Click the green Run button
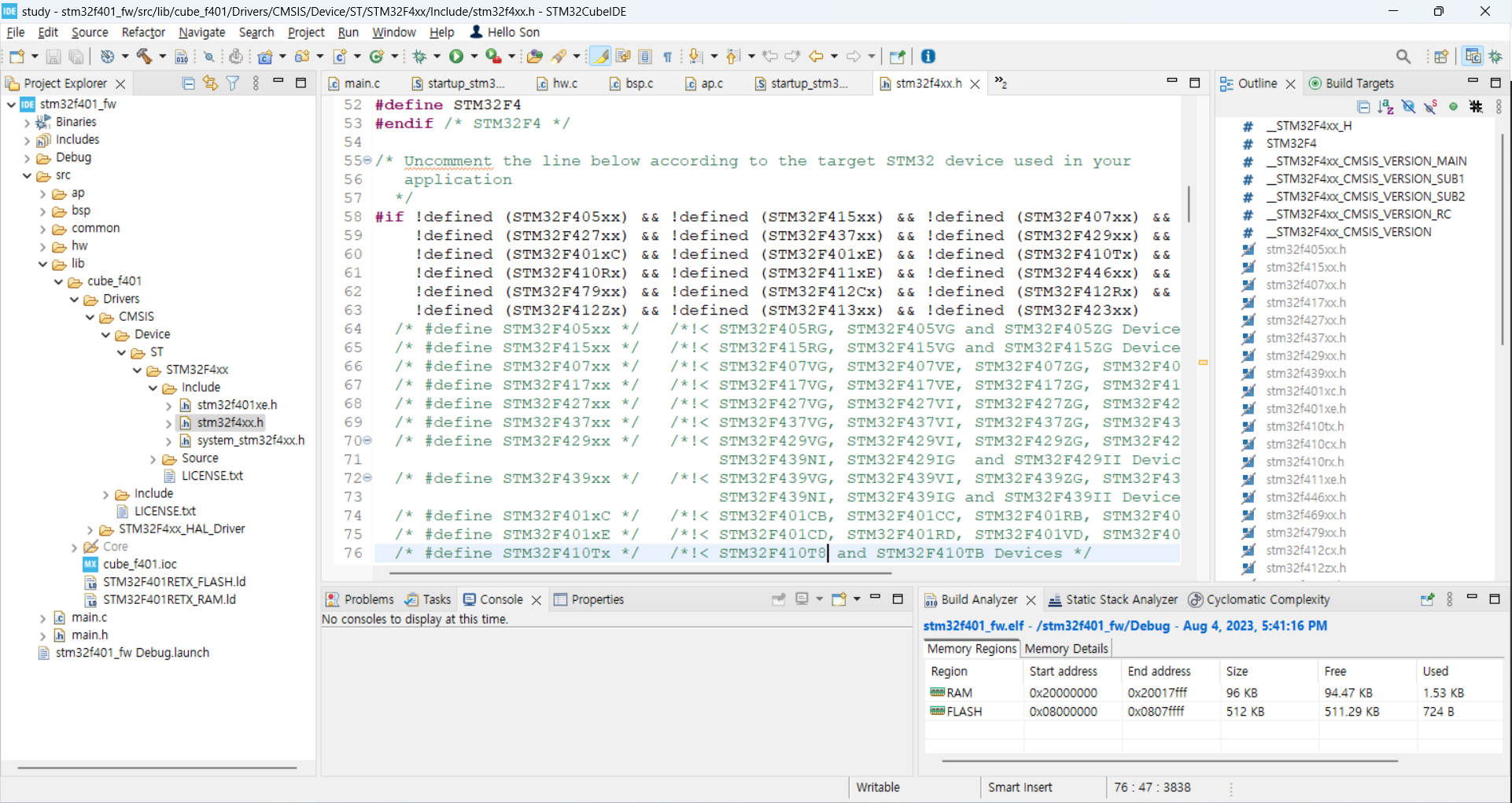Image resolution: width=1512 pixels, height=803 pixels. tap(455, 56)
